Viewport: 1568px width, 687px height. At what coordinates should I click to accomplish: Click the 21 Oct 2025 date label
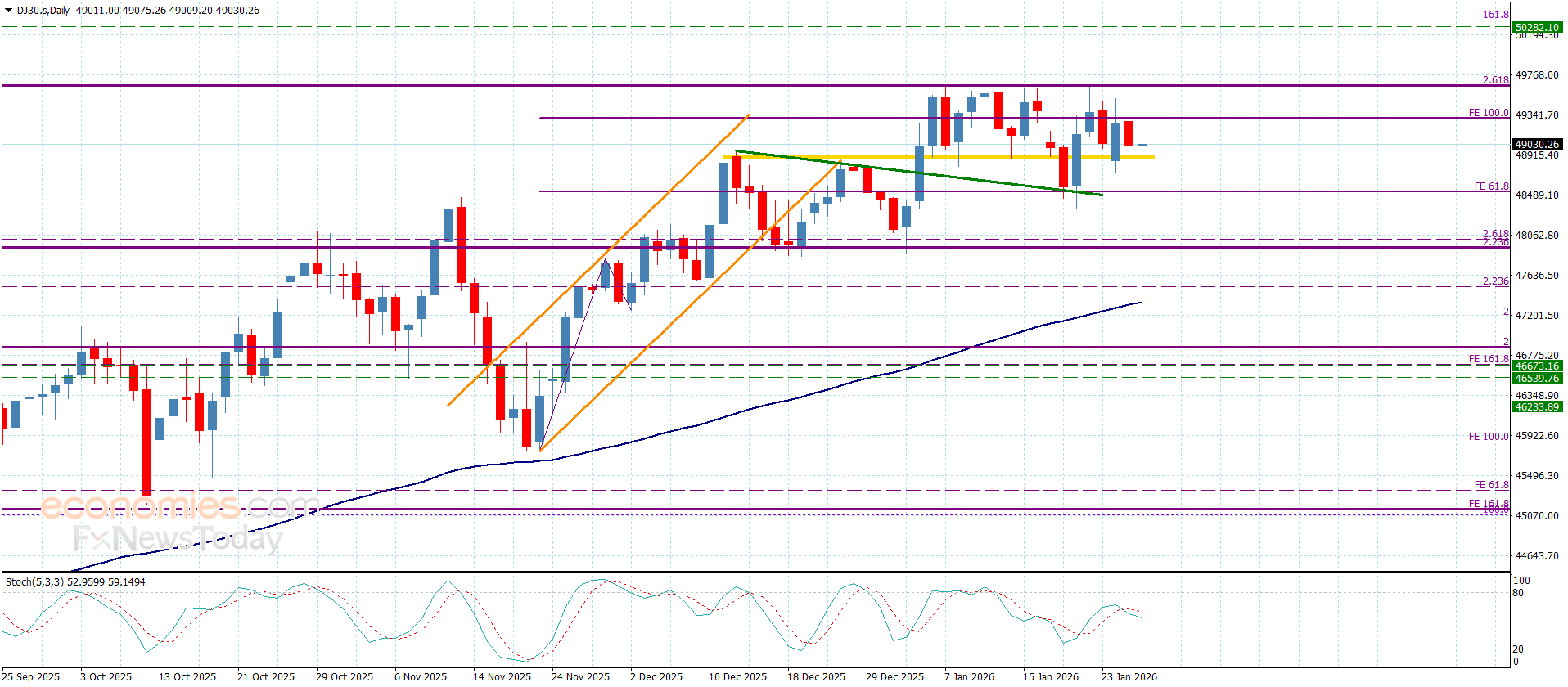[x=266, y=676]
